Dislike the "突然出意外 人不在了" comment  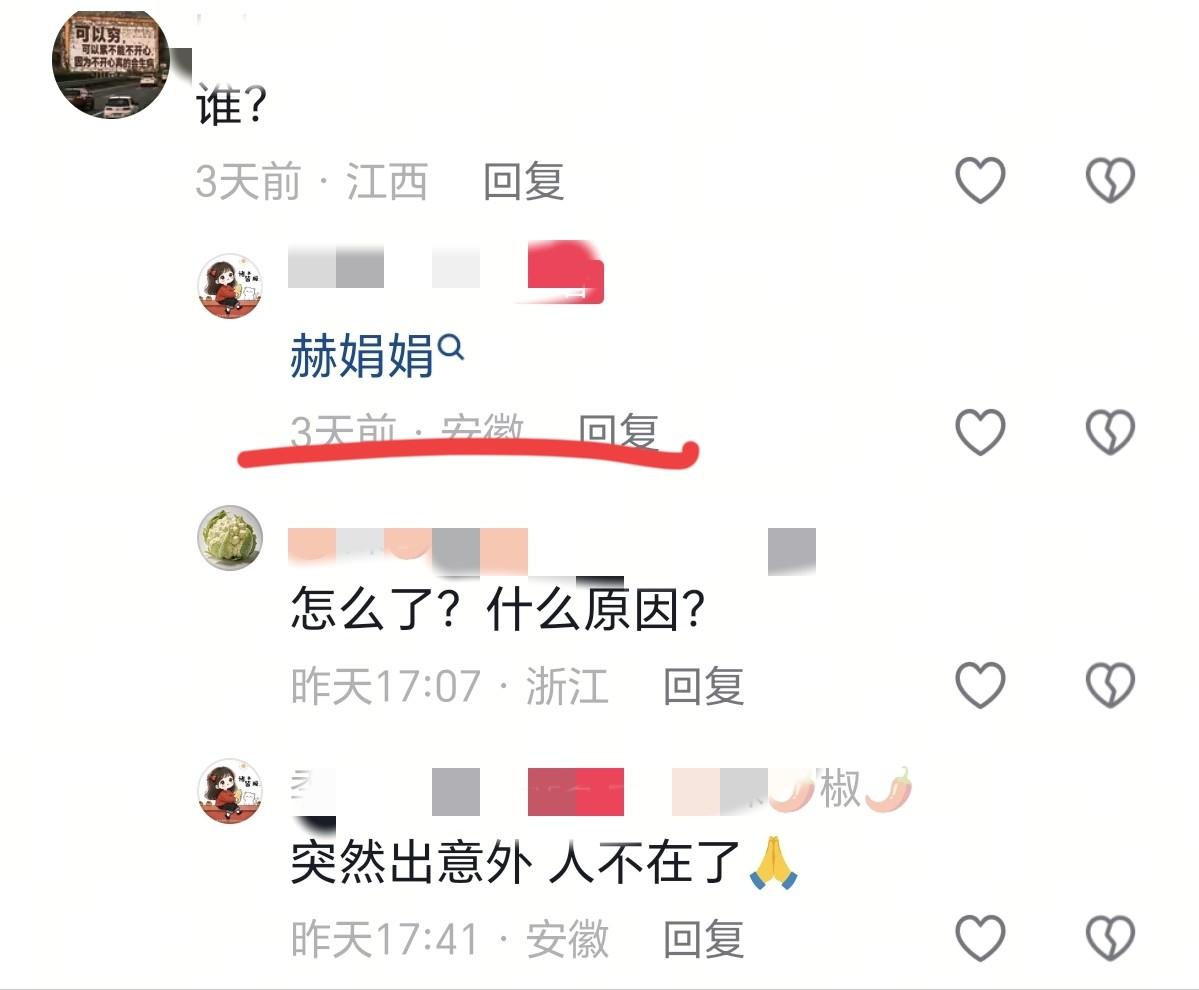point(1110,938)
